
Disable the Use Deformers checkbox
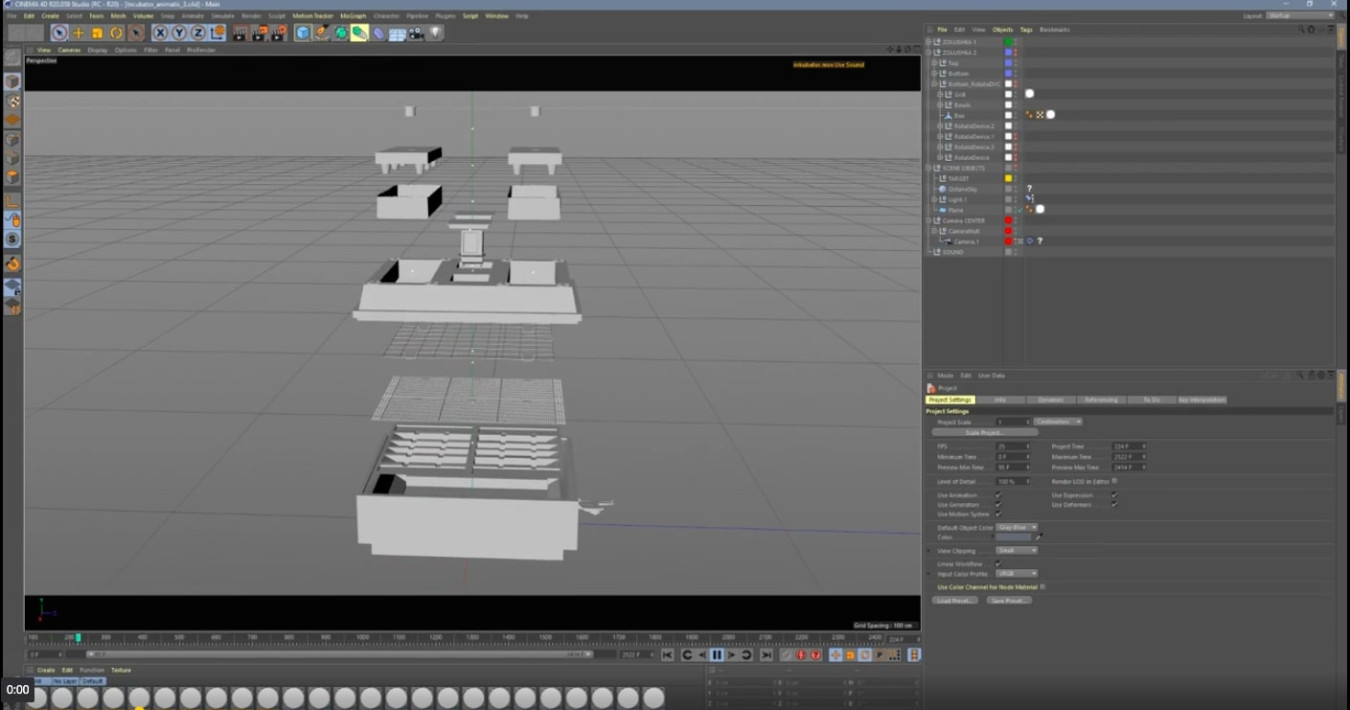pyautogui.click(x=1113, y=505)
